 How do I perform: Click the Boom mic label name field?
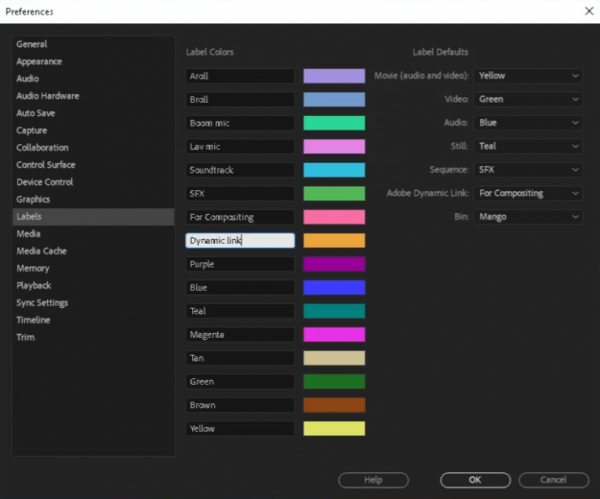(240, 123)
